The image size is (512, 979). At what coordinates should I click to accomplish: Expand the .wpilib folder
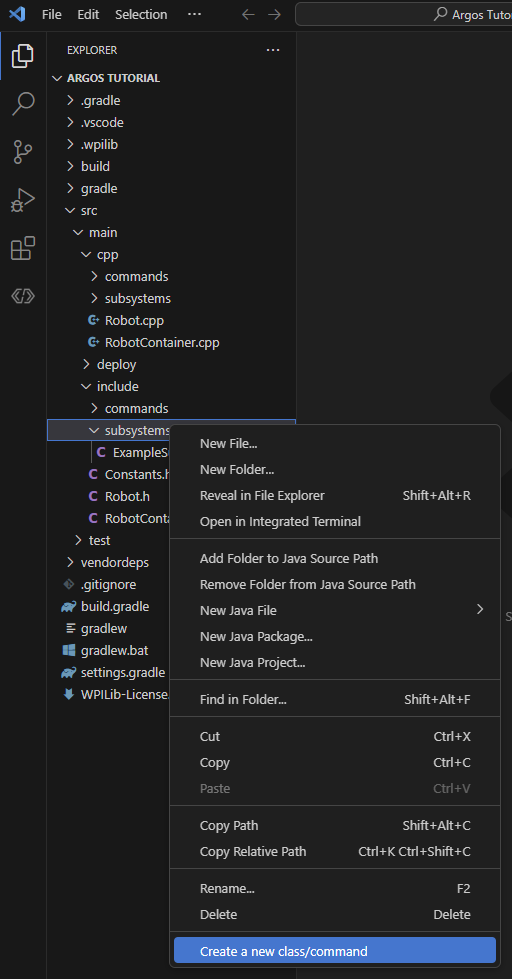pos(71,145)
